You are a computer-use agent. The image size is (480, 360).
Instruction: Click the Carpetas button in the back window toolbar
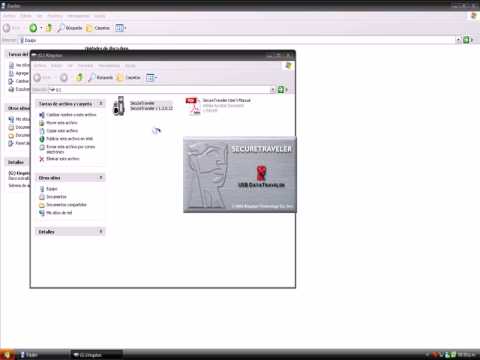pyautogui.click(x=98, y=28)
